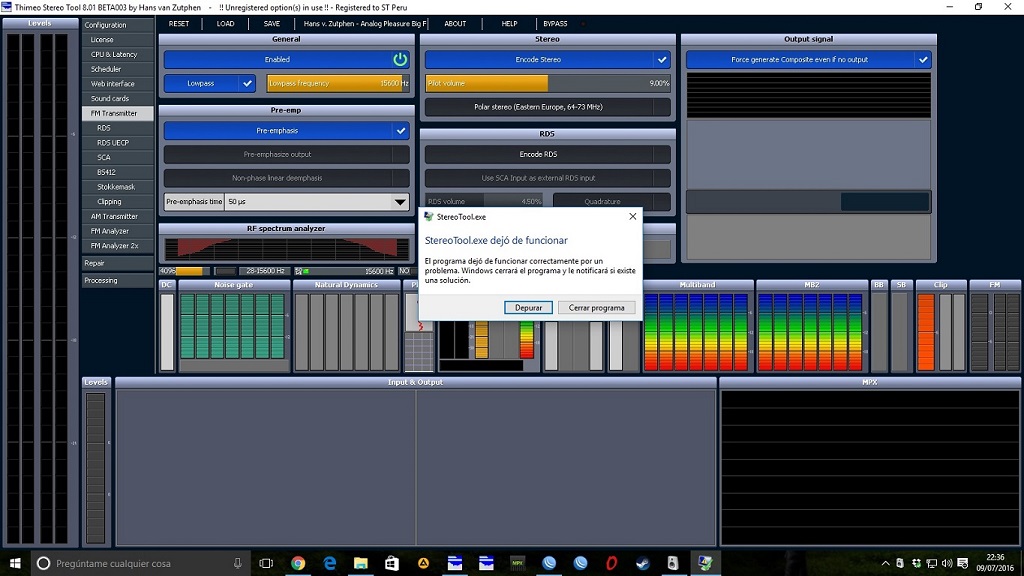This screenshot has width=1024, height=576.
Task: Click the volume icon in system tray
Action: point(947,563)
